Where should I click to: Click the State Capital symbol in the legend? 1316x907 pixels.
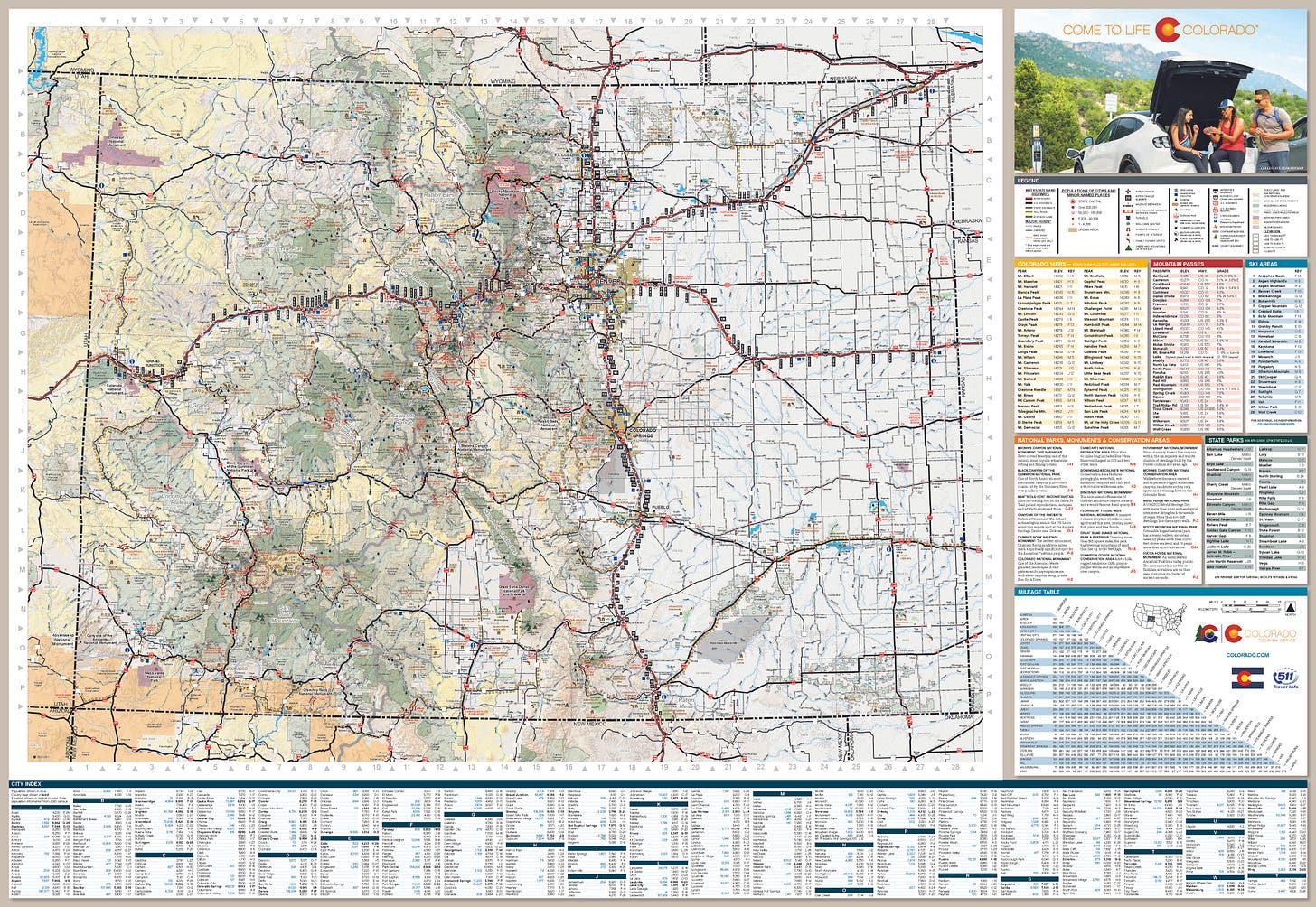click(x=1073, y=201)
